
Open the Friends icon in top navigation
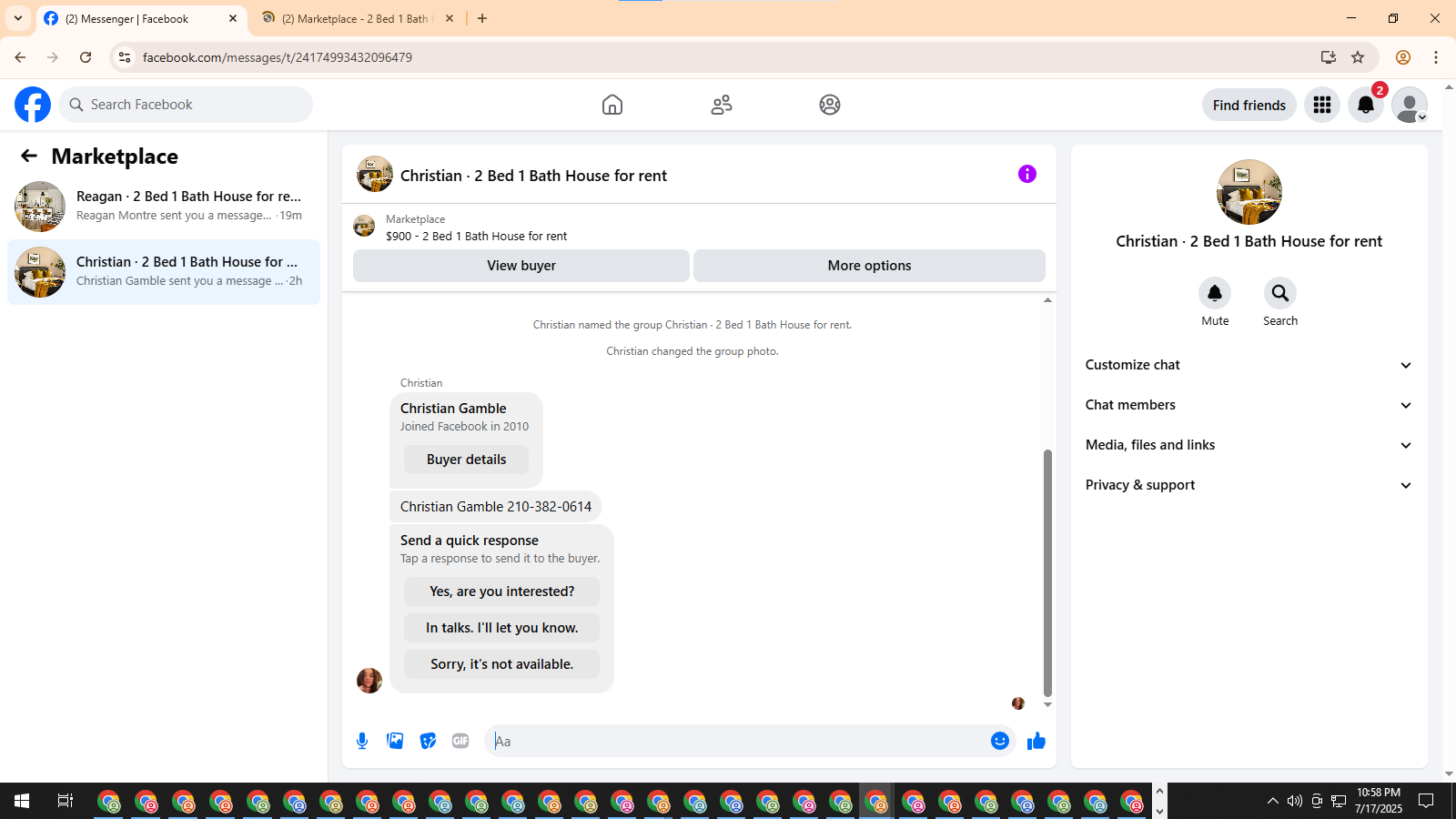722,105
